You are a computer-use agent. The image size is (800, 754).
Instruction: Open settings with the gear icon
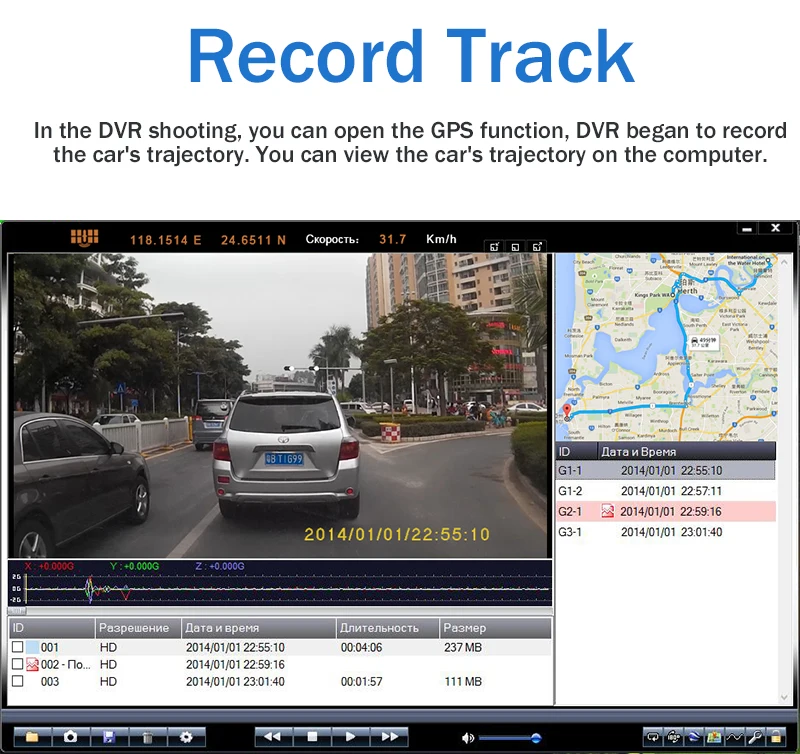186,737
